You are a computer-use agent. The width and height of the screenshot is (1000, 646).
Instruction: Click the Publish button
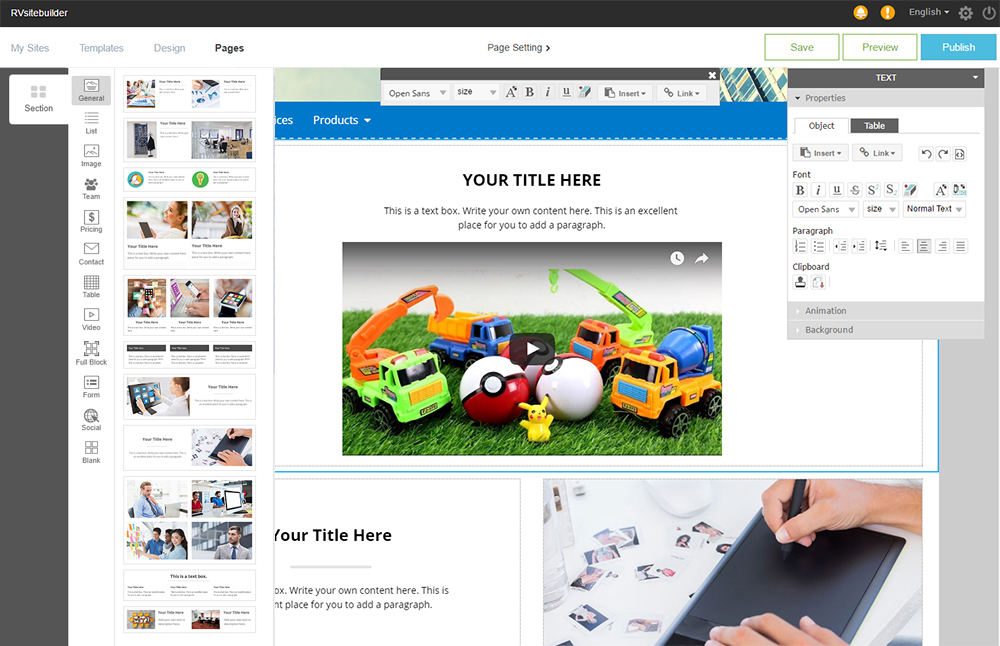tap(958, 47)
